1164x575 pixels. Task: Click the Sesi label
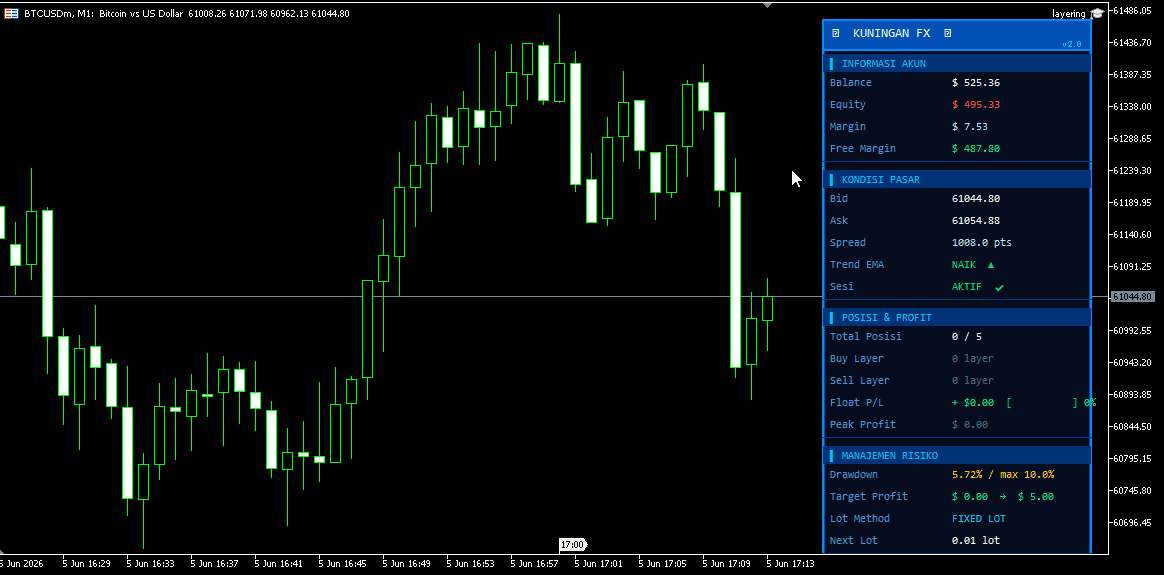(x=842, y=286)
